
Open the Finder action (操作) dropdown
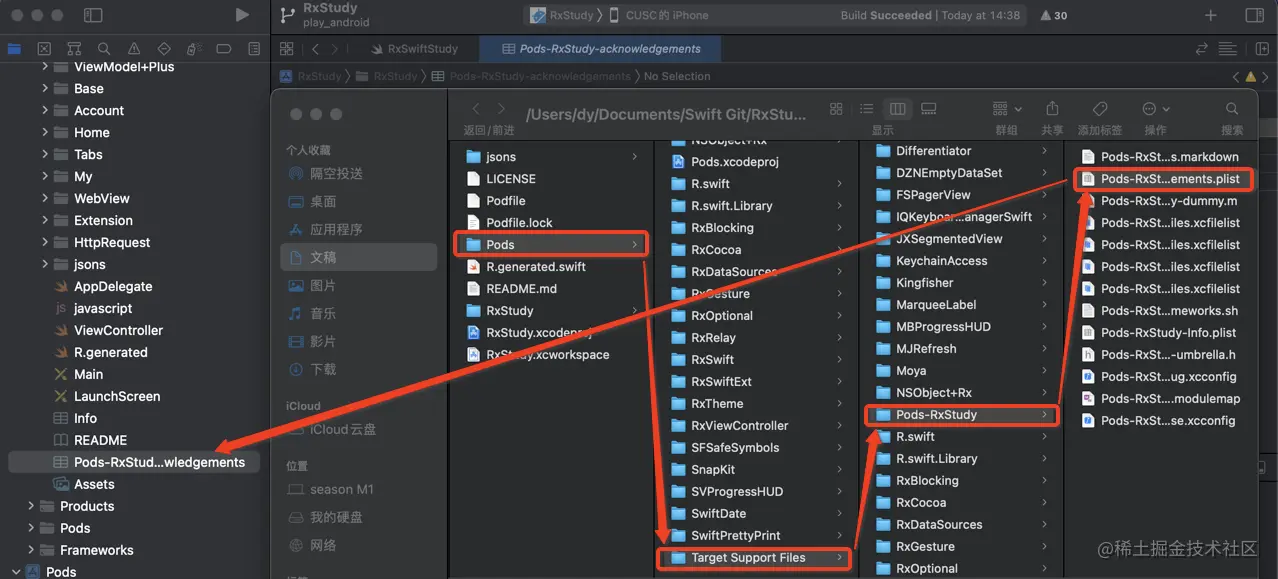(x=1155, y=109)
